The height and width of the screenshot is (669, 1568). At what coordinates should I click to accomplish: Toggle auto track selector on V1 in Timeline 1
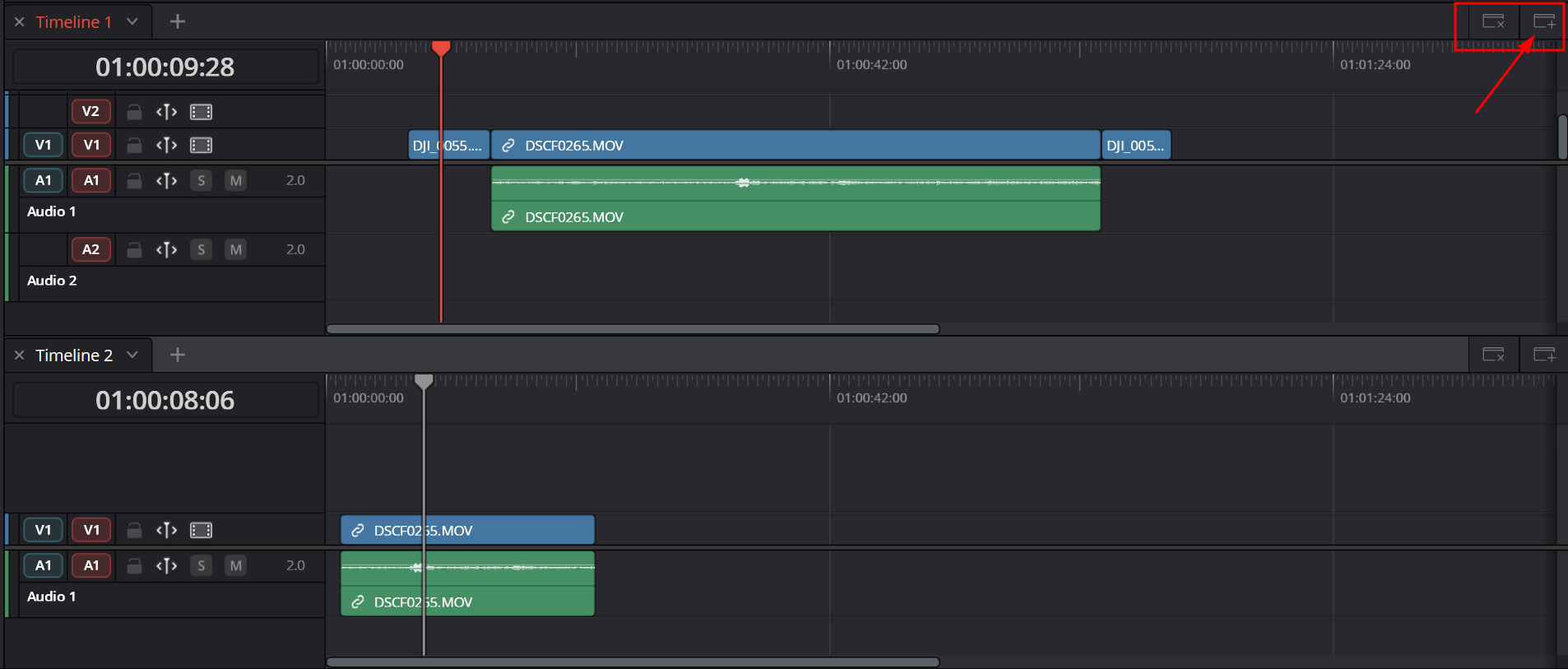tap(167, 145)
